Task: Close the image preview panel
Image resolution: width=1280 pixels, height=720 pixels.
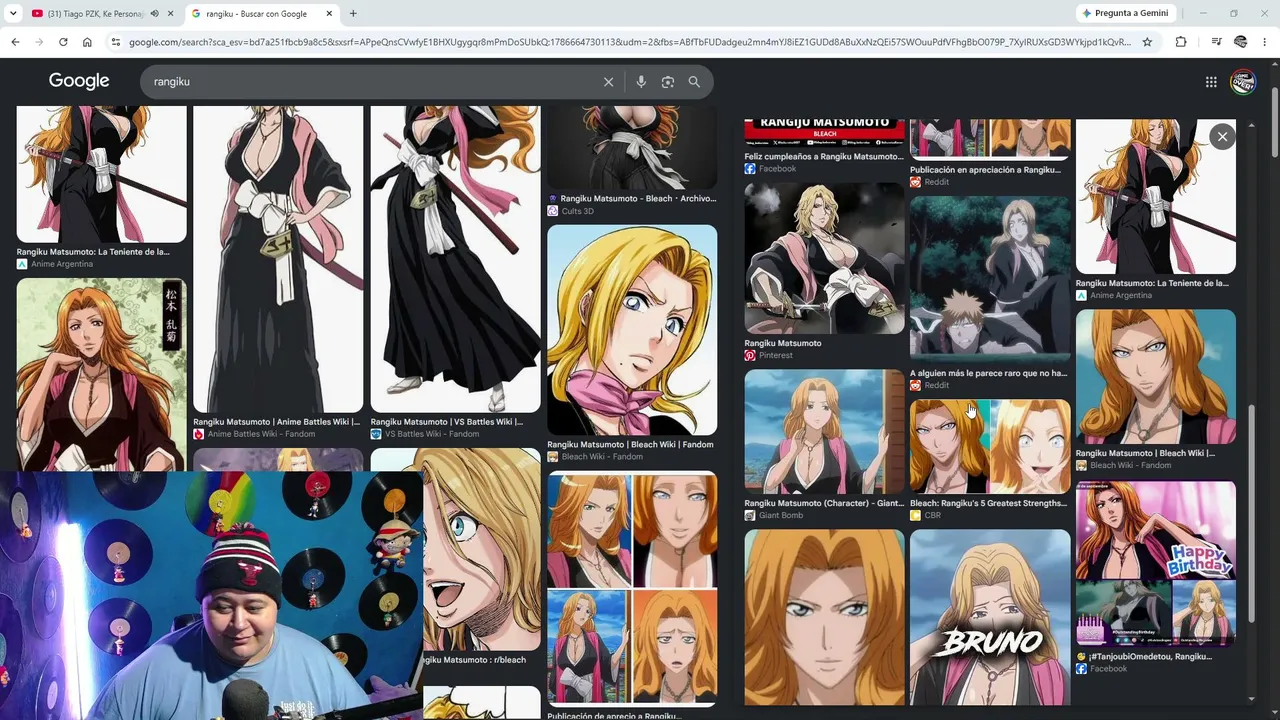Action: (1222, 137)
